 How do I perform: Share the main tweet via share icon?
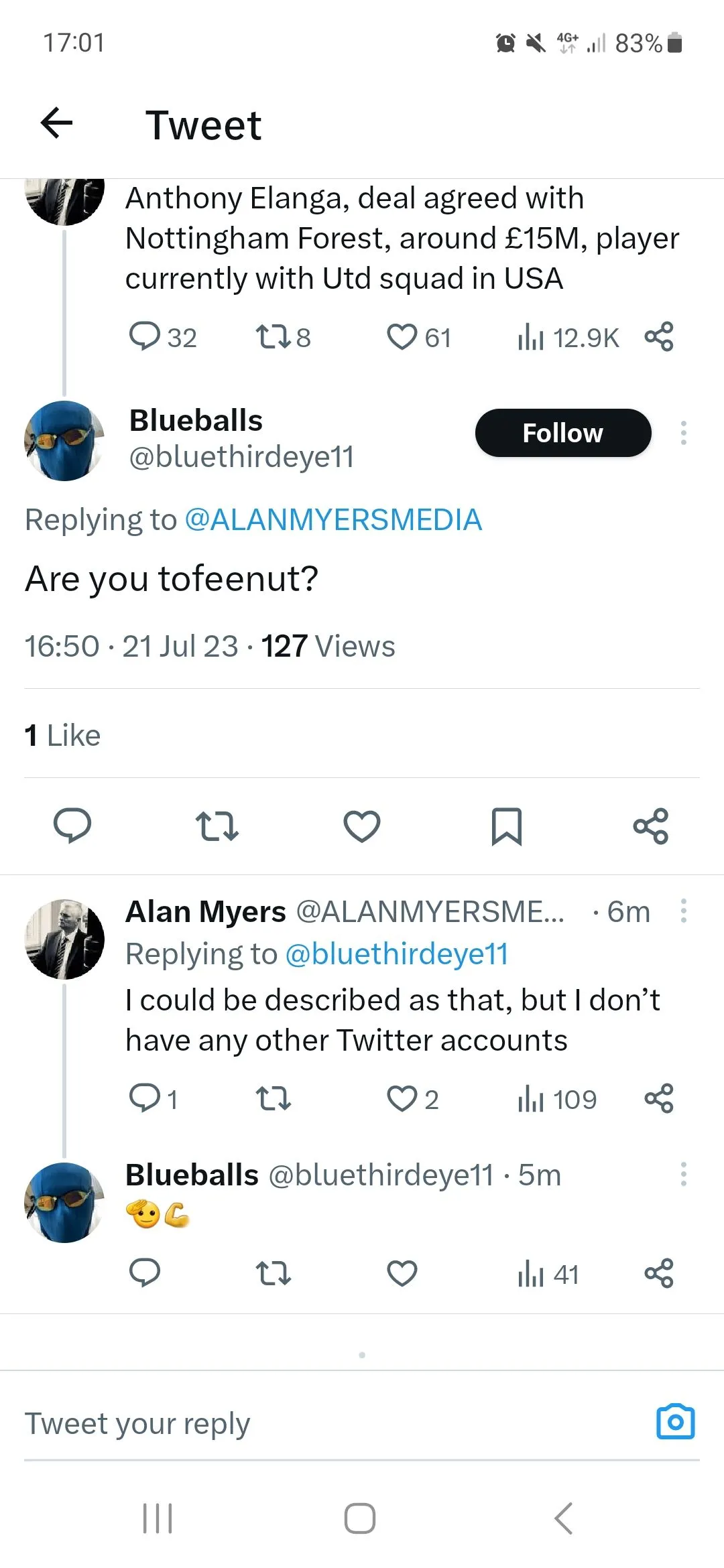point(650,826)
